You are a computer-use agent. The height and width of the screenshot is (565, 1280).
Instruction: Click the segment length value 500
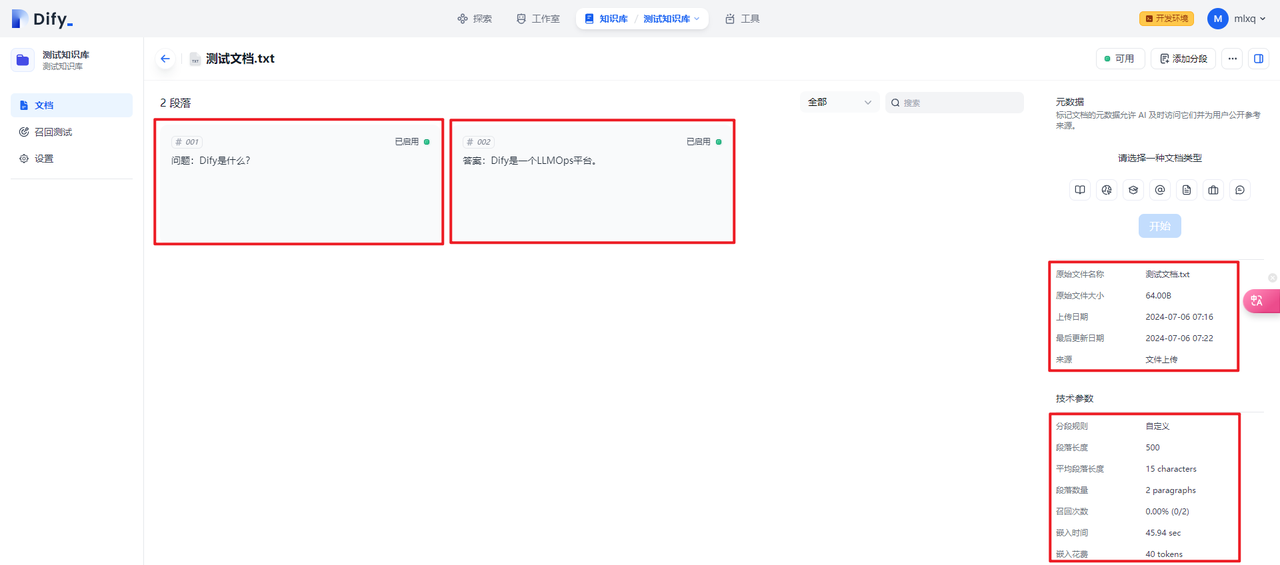click(x=1153, y=448)
